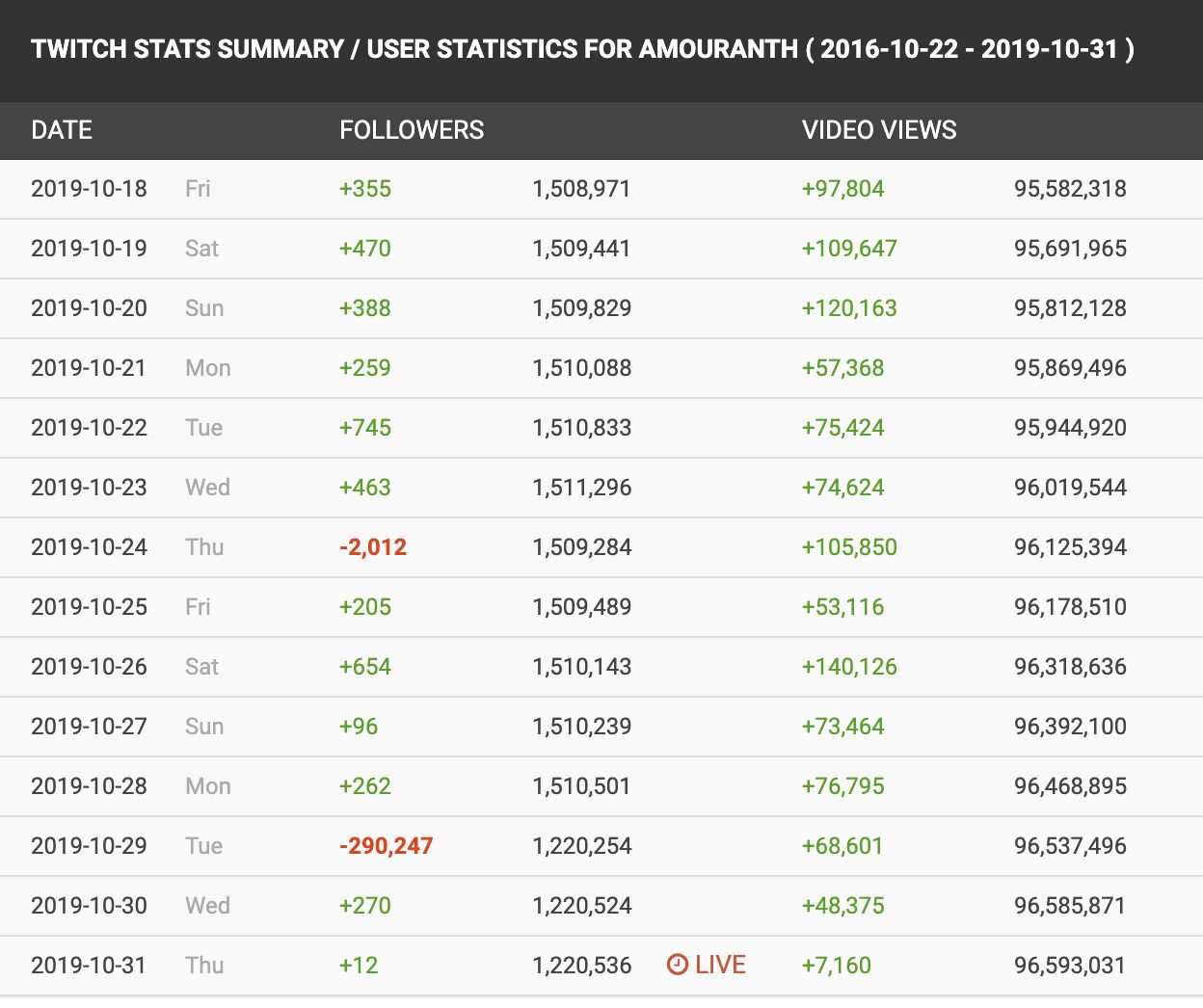Click the 95,944,920 total views value

(x=1070, y=428)
